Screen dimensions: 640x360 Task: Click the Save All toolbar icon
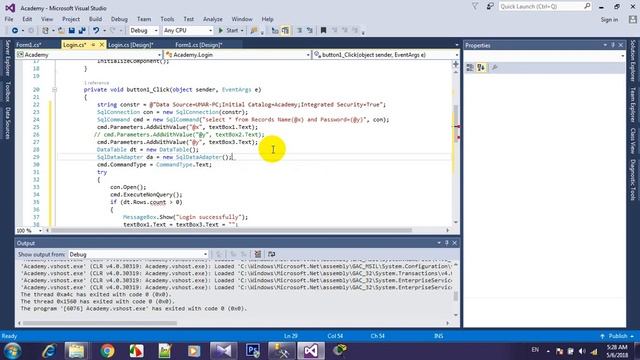(82, 31)
